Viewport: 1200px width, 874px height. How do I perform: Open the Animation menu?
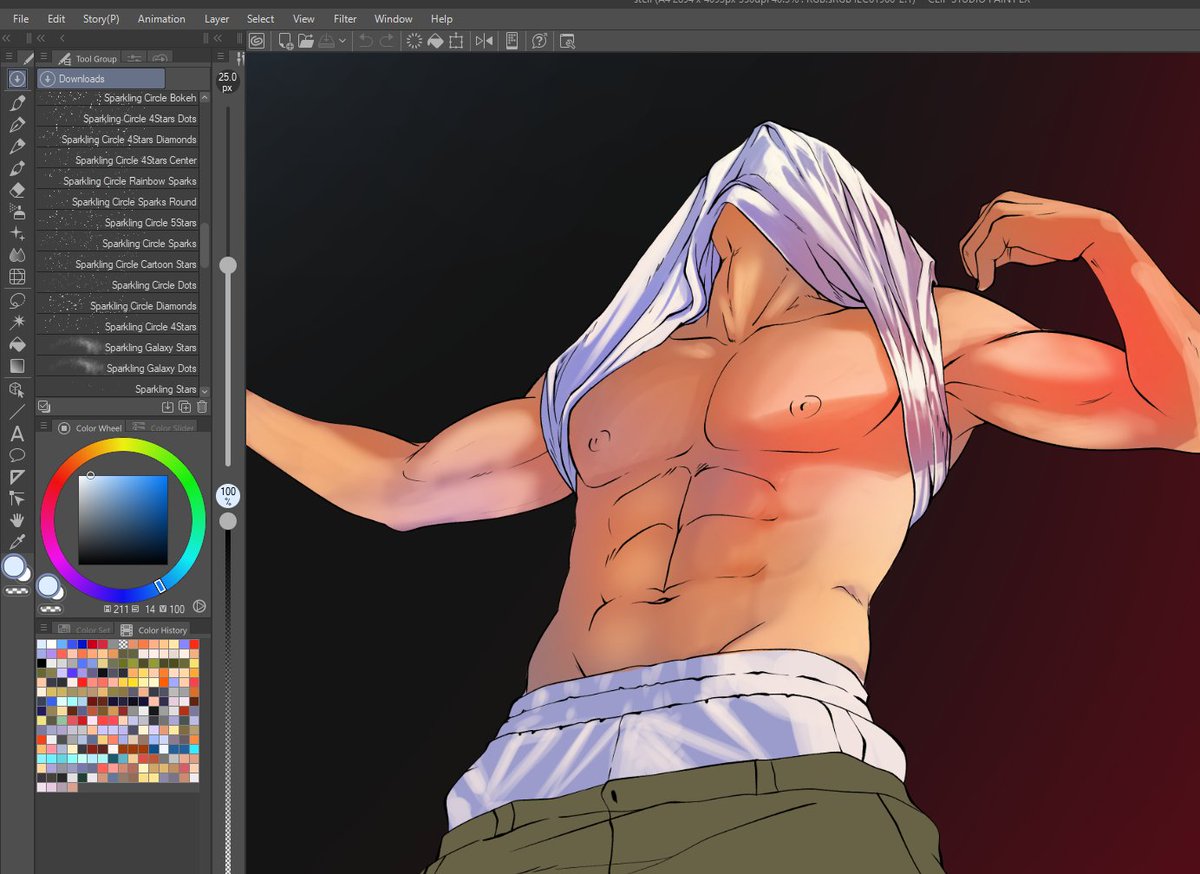pyautogui.click(x=161, y=19)
